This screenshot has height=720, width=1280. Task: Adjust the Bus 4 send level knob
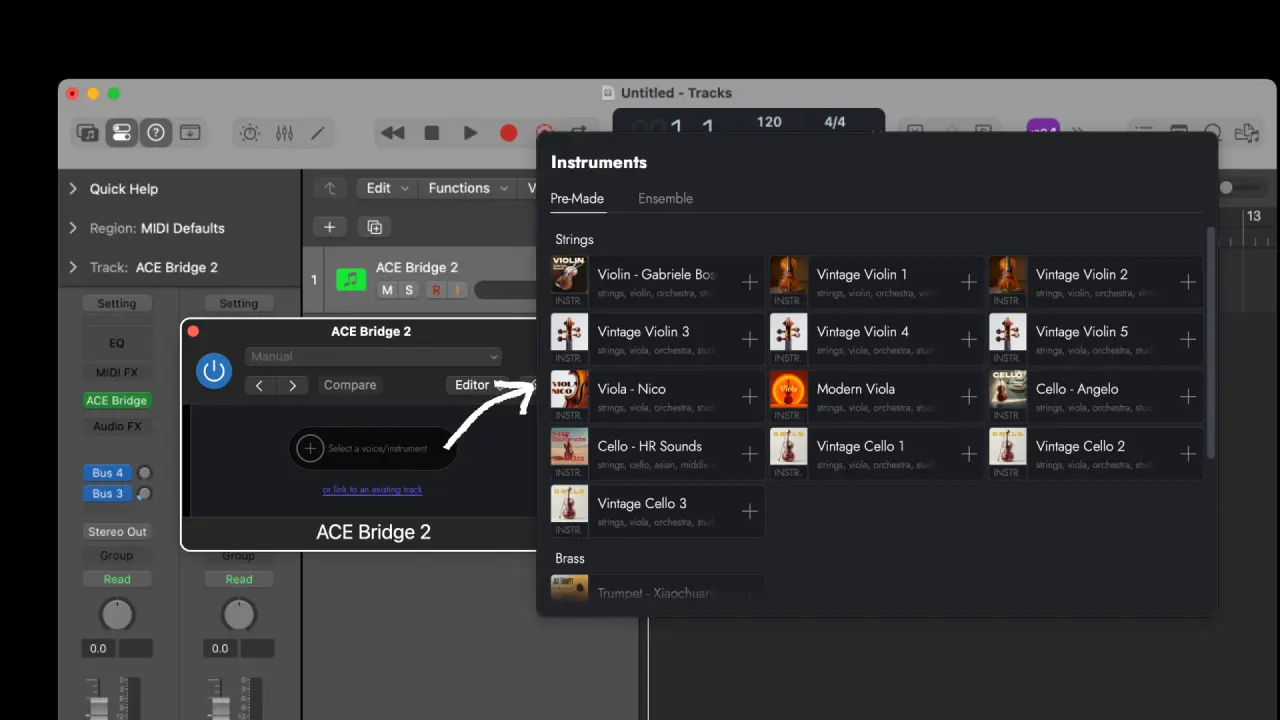tap(145, 473)
